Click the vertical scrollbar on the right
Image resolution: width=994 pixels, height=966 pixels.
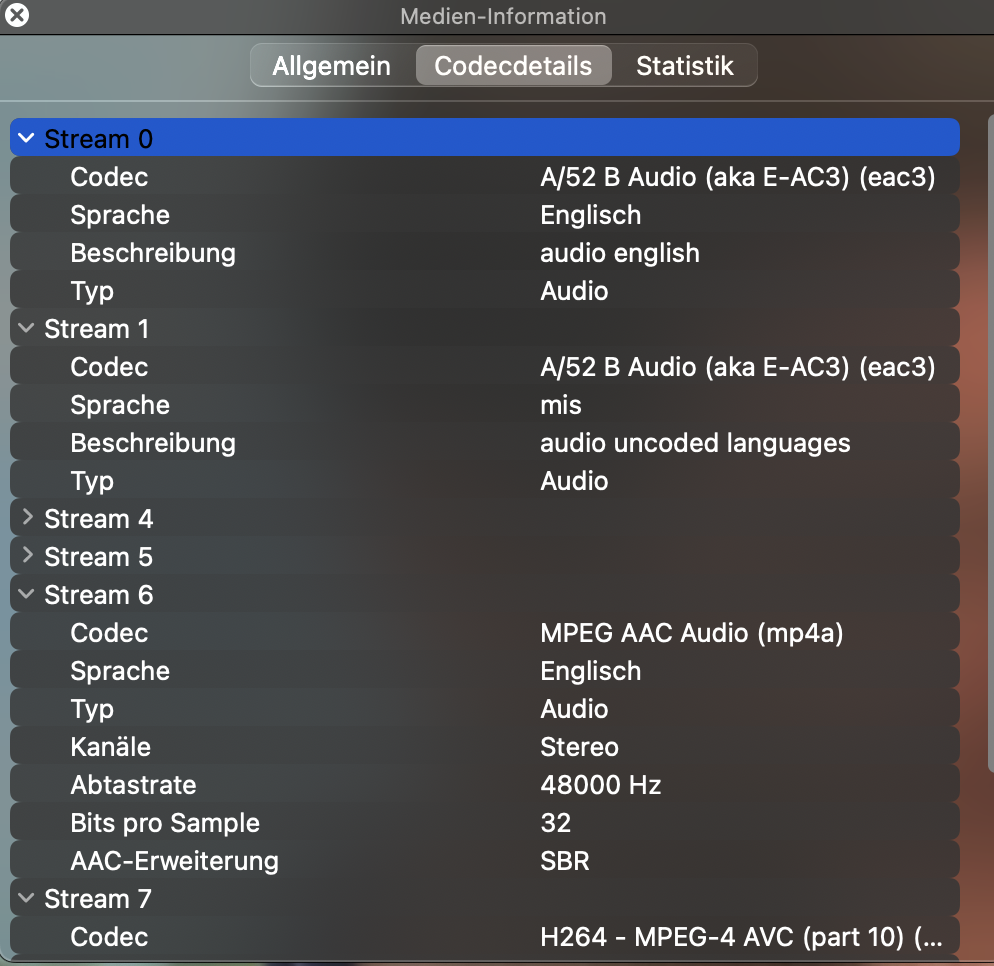coord(990,444)
